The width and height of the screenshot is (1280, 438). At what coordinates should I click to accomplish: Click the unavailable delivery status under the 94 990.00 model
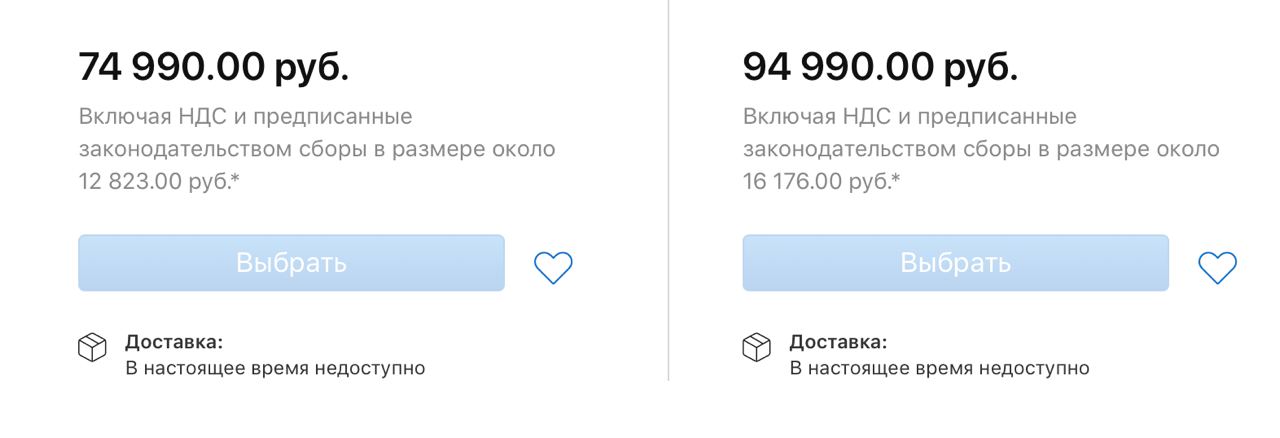[939, 368]
